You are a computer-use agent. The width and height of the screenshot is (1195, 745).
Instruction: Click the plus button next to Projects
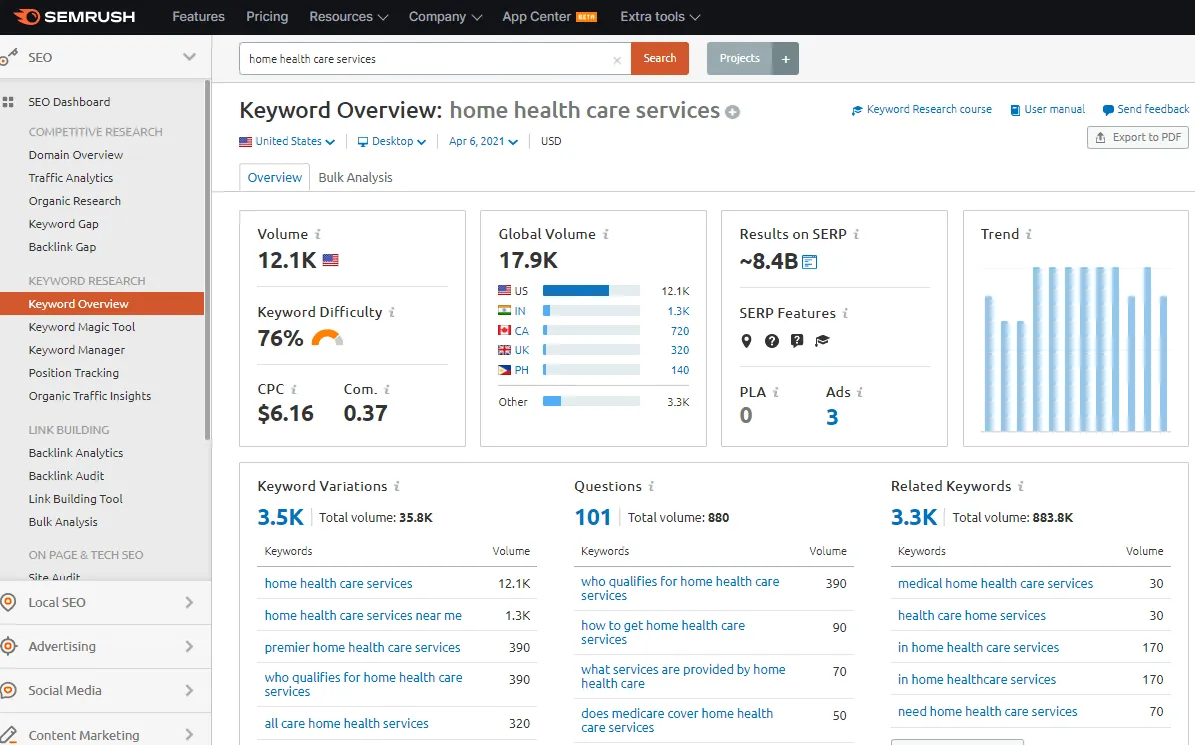(x=786, y=58)
